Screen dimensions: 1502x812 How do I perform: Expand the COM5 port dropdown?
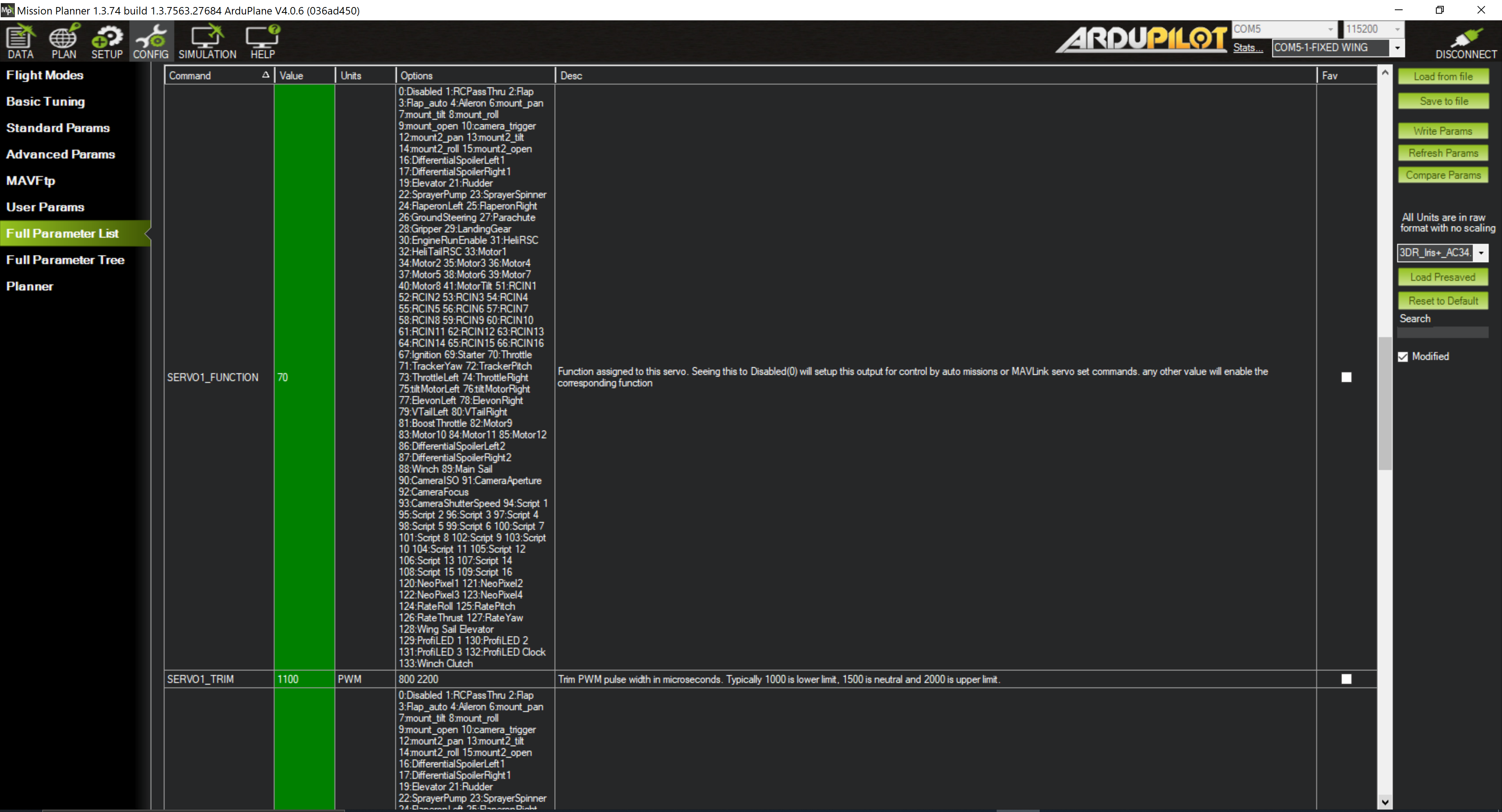click(x=1330, y=29)
